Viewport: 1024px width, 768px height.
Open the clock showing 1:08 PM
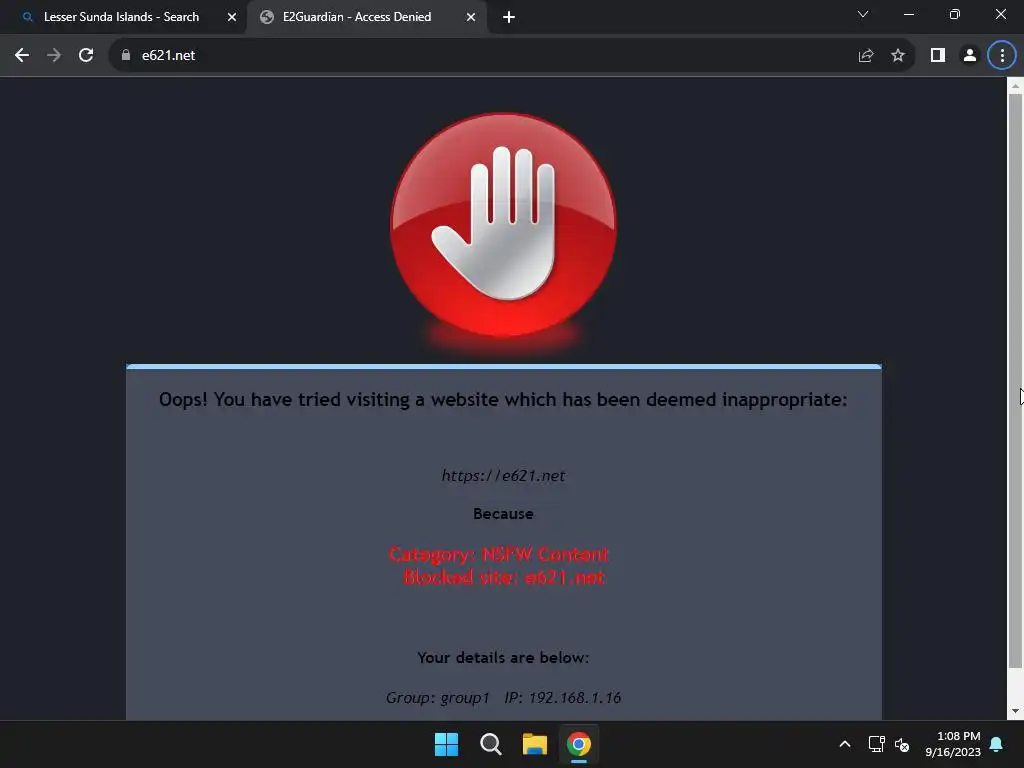(953, 744)
